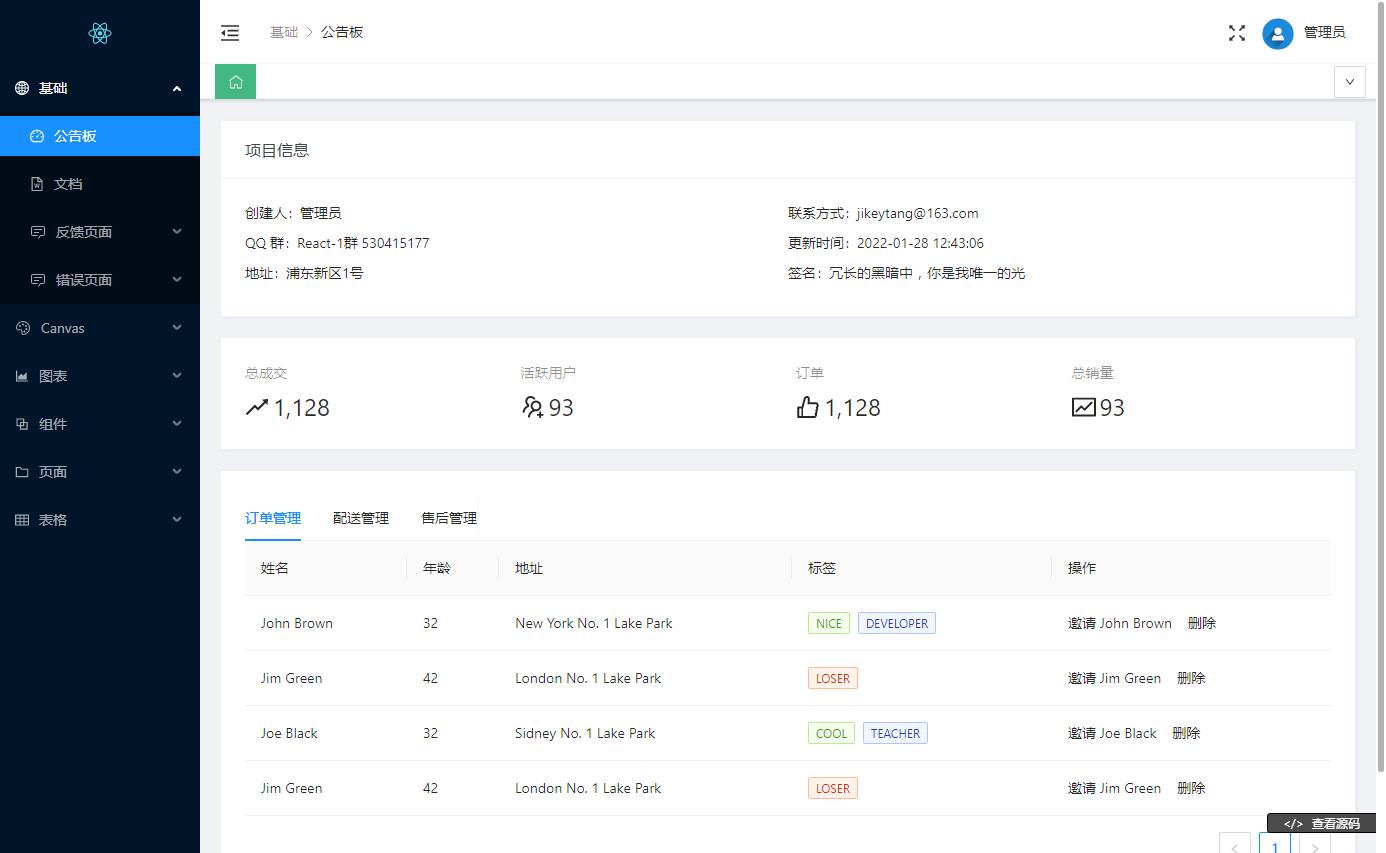Expand the 组件 menu arrow
The image size is (1386, 853).
[x=177, y=424]
